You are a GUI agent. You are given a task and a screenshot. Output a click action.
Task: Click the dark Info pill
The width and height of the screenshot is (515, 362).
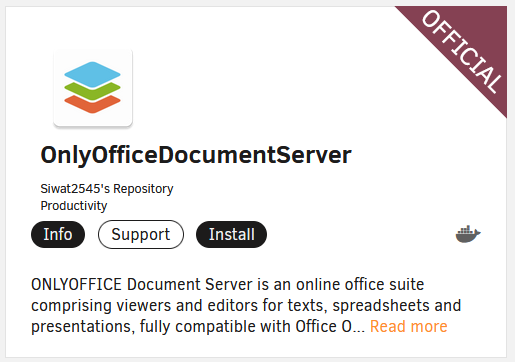click(x=58, y=234)
